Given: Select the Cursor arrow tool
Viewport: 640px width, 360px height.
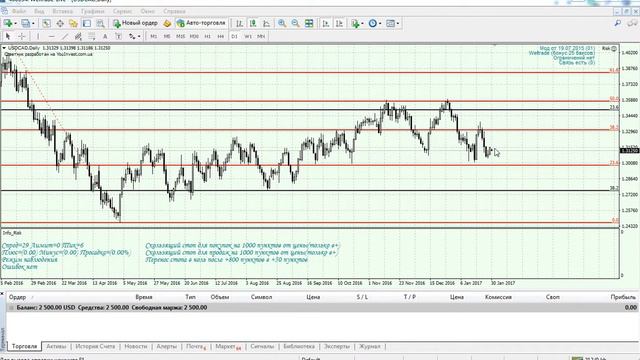Looking at the screenshot, I should point(8,36).
